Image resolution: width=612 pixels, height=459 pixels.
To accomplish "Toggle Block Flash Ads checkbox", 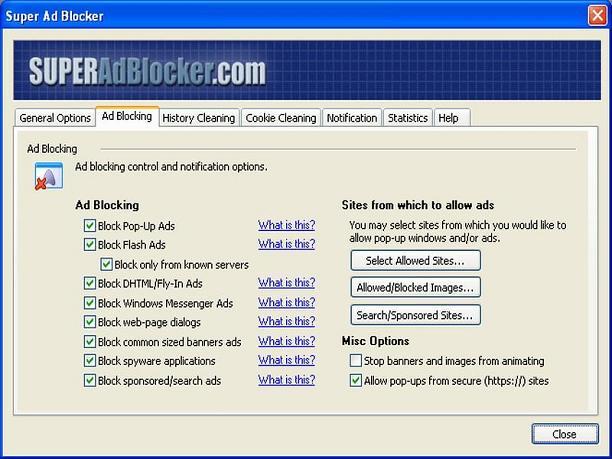I will (x=90, y=245).
